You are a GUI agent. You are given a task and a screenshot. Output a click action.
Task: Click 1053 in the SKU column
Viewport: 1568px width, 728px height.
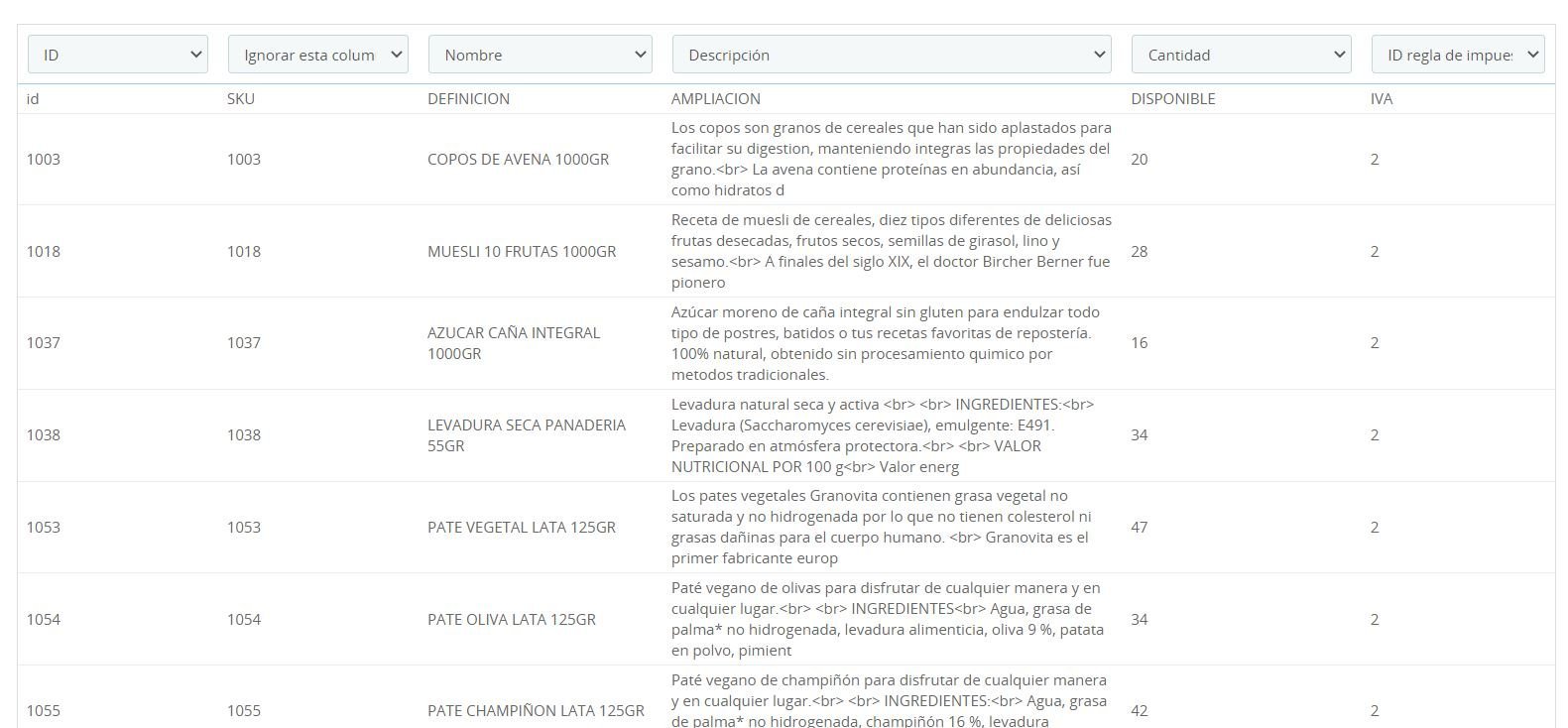tap(244, 528)
